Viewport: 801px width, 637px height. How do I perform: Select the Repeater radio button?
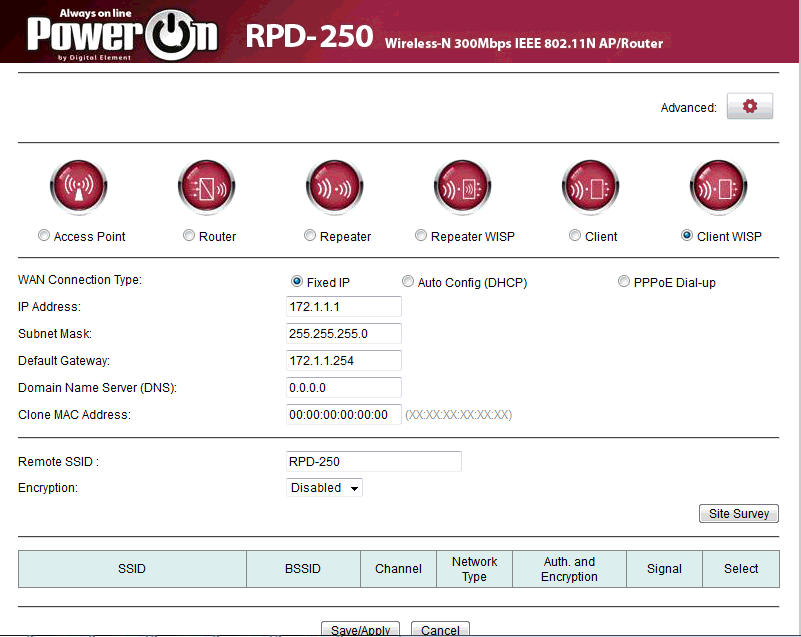point(310,235)
